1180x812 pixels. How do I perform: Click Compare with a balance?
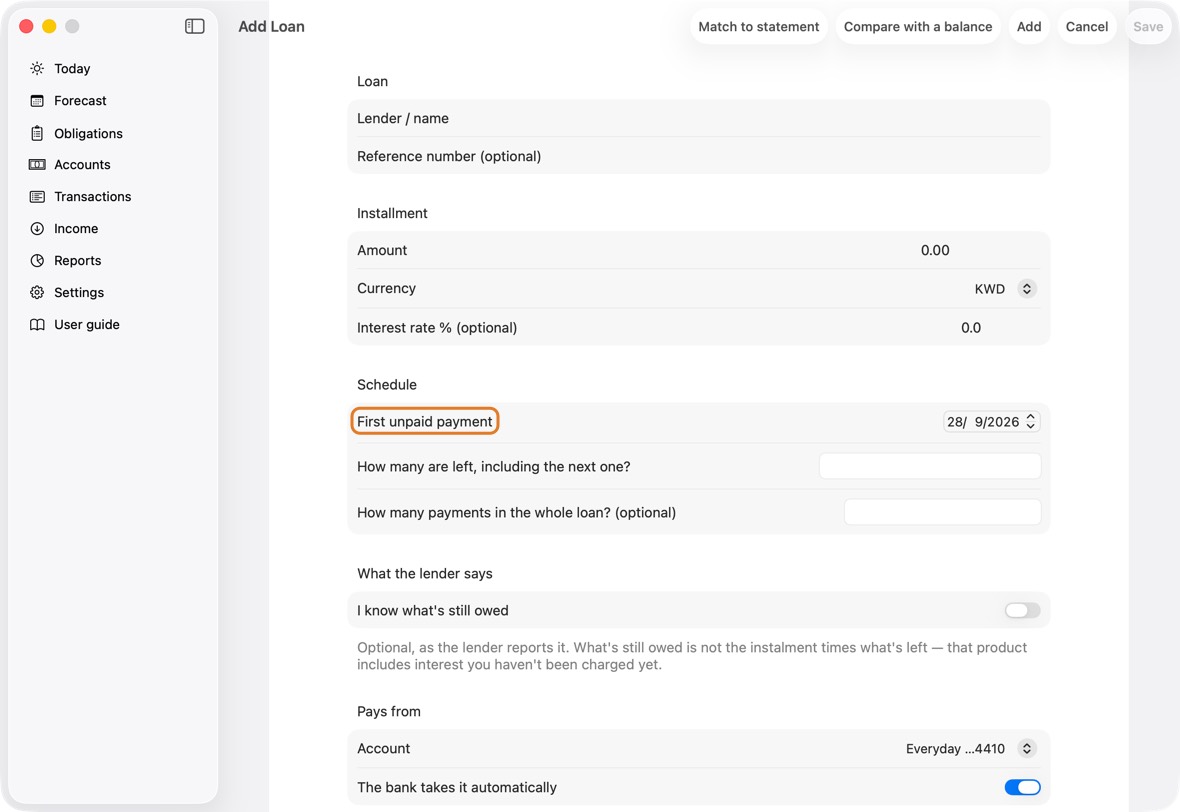(x=917, y=26)
